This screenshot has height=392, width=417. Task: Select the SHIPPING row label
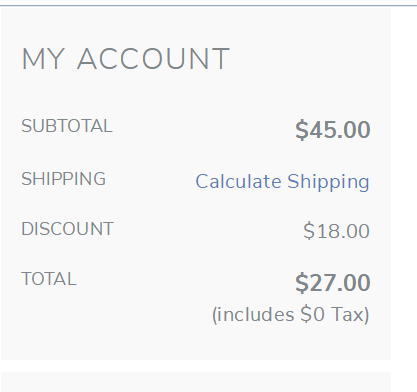[x=64, y=179]
